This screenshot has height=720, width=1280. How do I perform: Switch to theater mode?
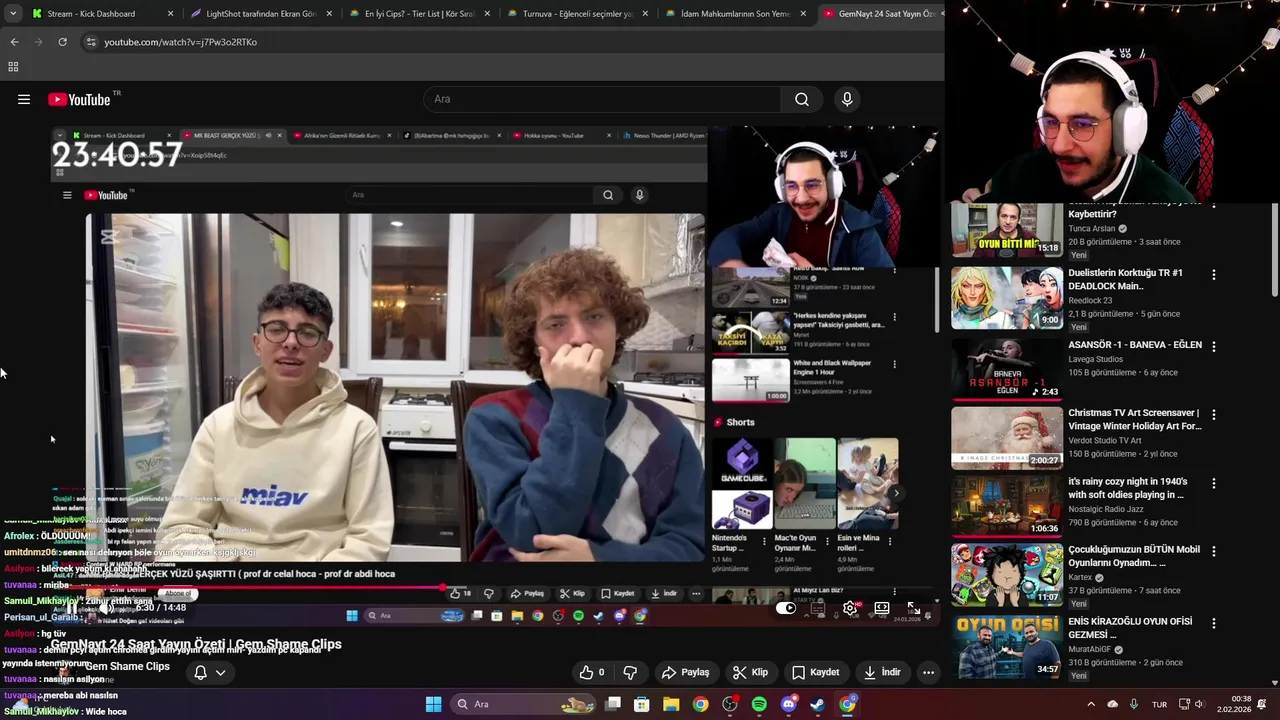coord(882,608)
